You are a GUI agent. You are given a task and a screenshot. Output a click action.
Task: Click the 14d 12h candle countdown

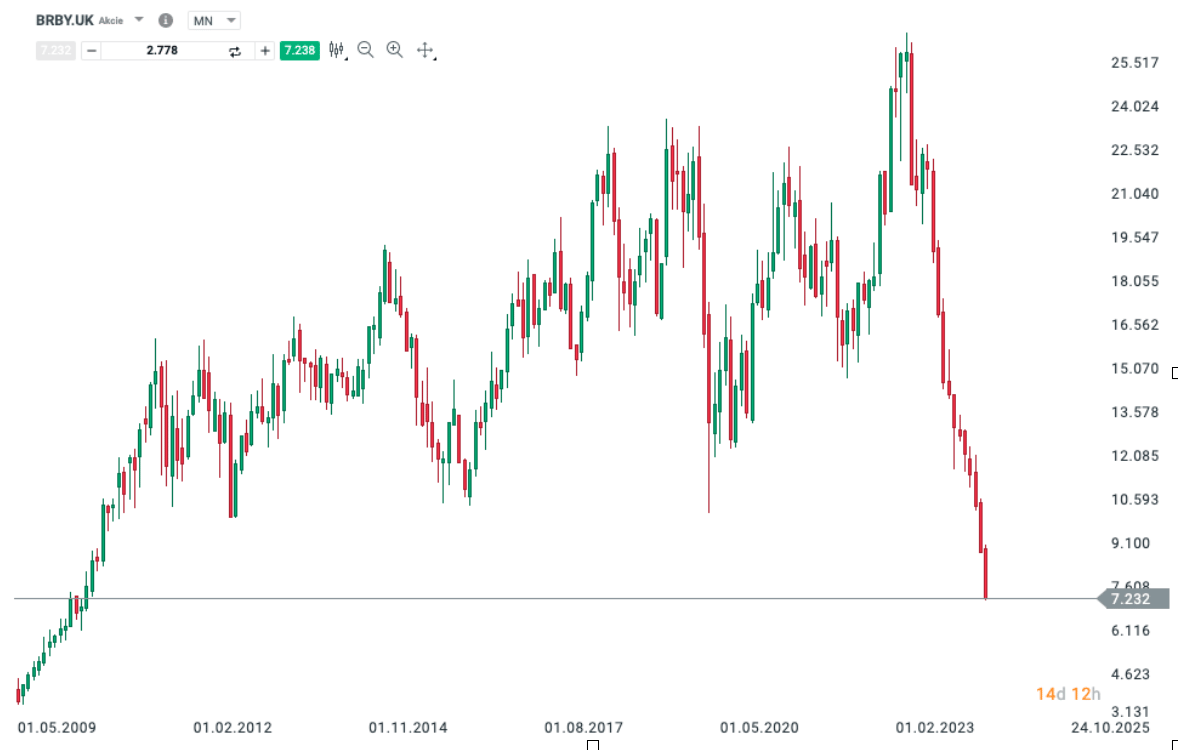[x=1068, y=694]
